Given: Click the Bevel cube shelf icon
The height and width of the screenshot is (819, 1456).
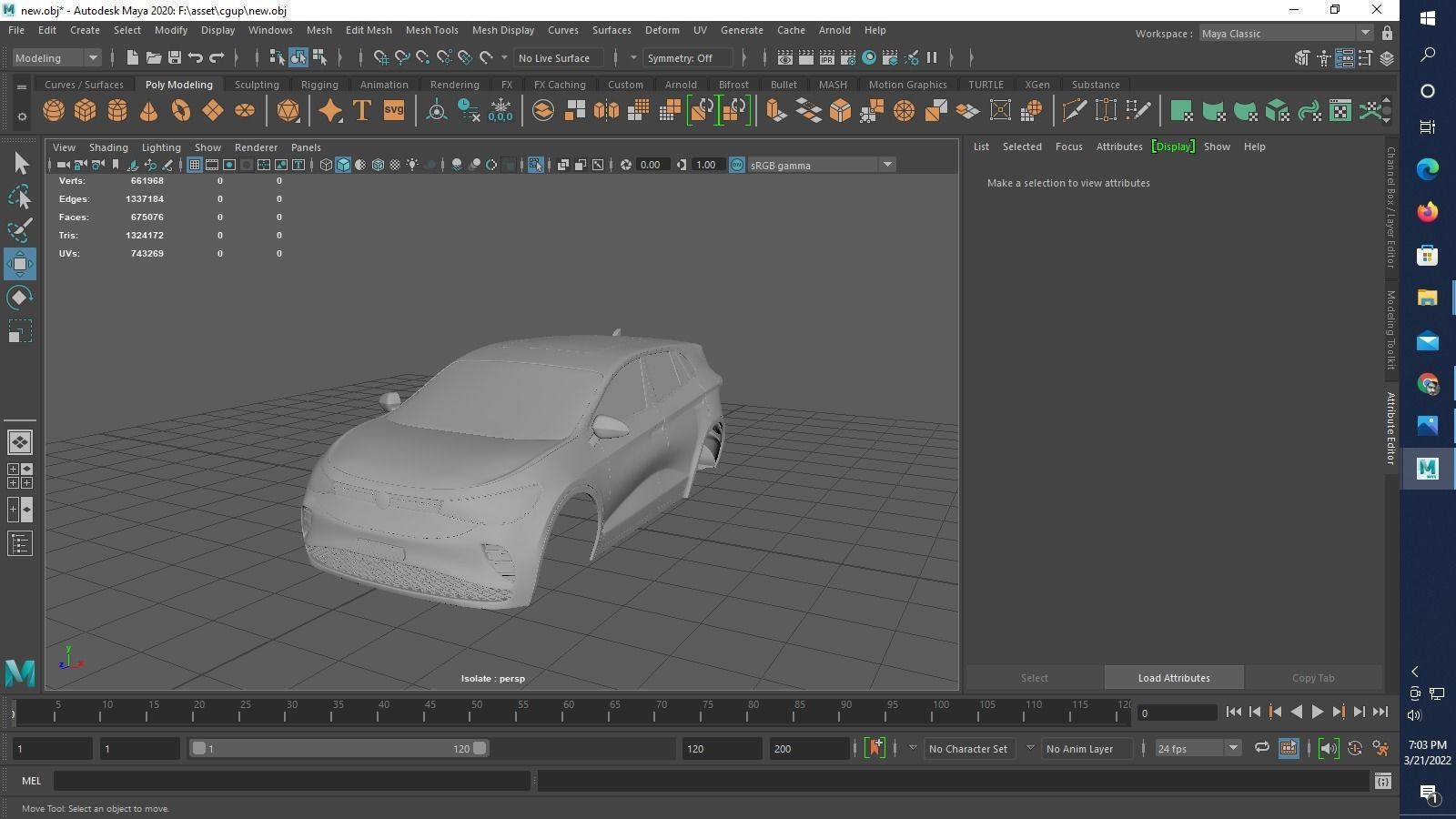Looking at the screenshot, I should [x=840, y=111].
